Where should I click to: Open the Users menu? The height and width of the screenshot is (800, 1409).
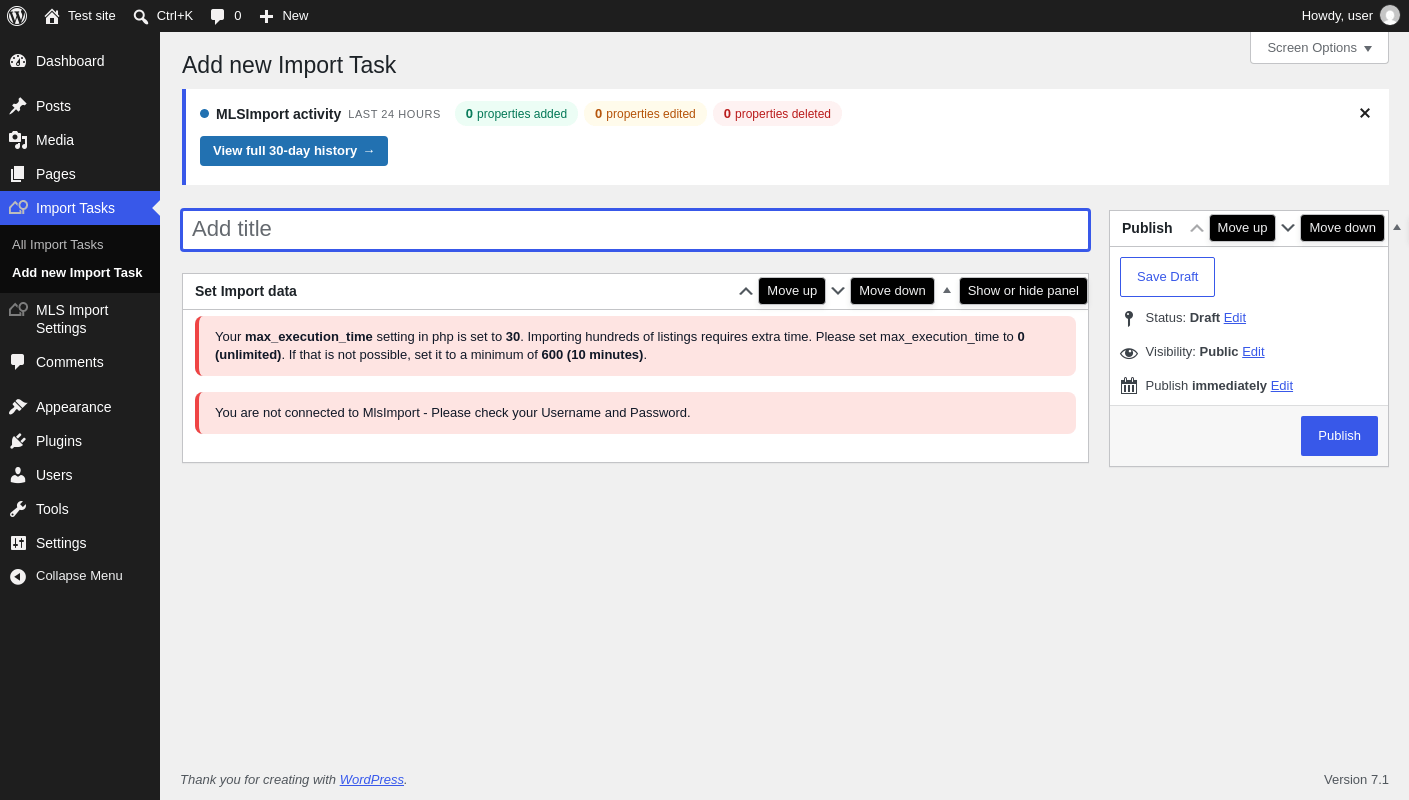(80, 475)
